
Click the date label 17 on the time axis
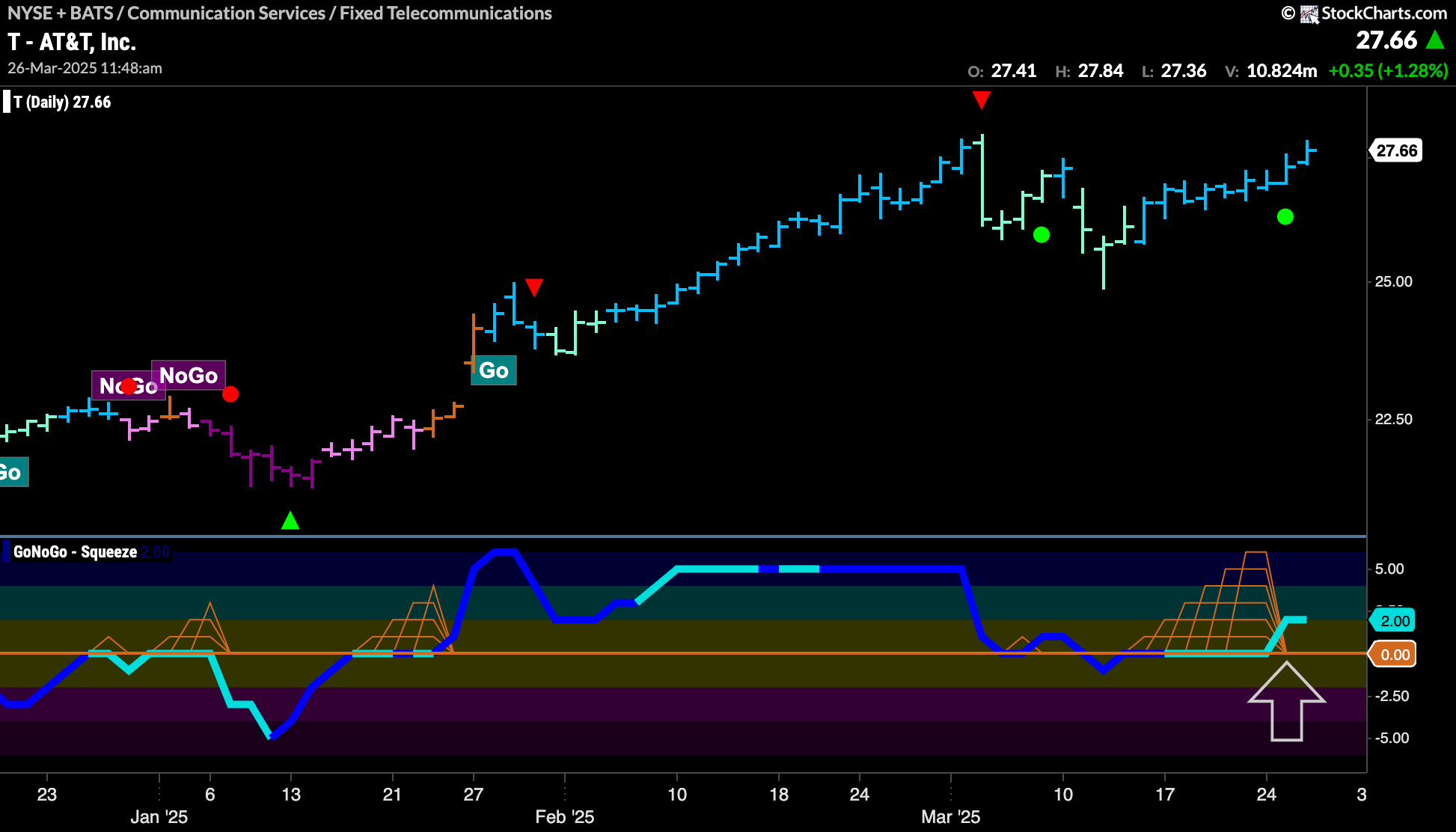point(1165,795)
